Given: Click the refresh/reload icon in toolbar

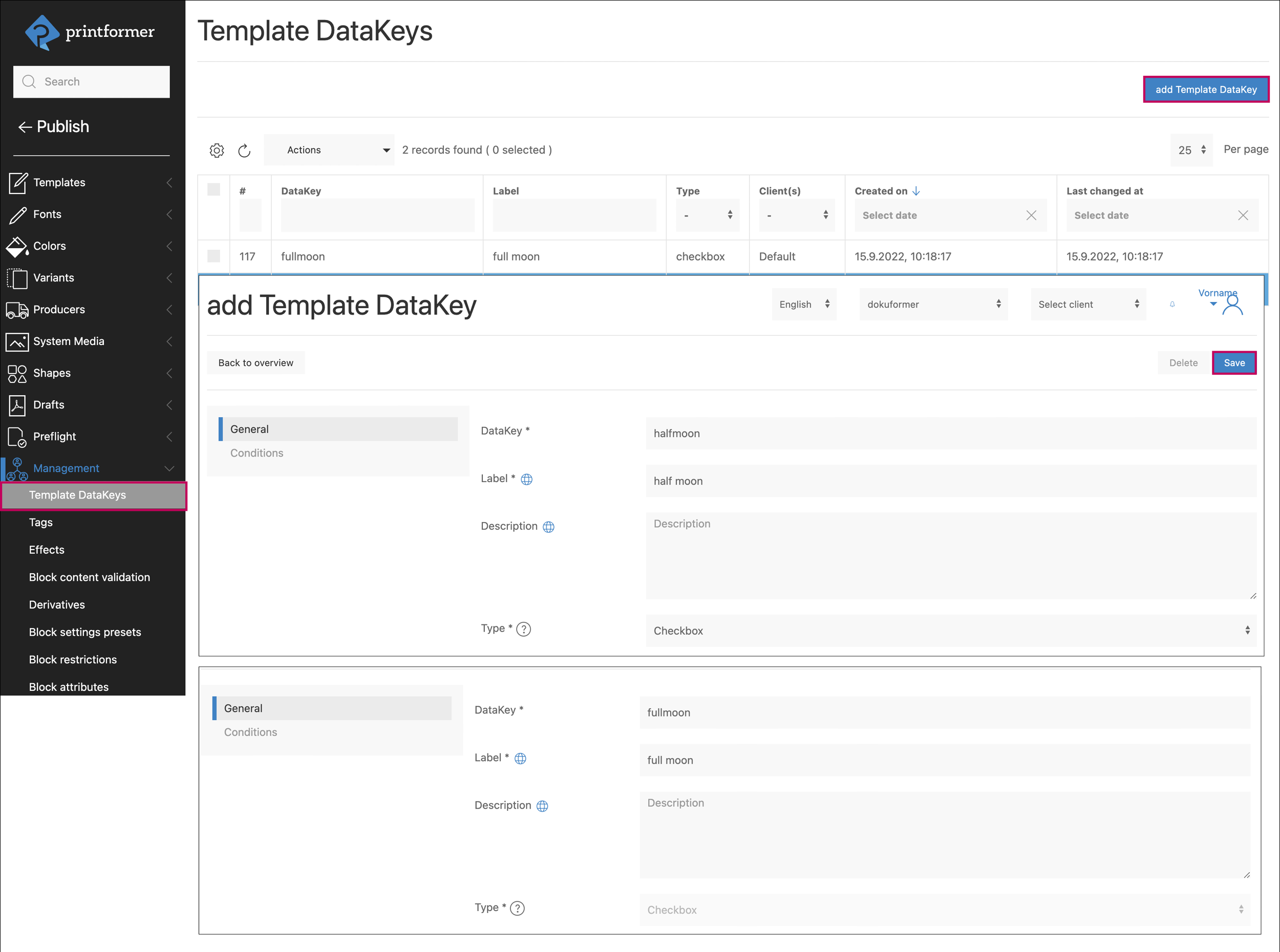Looking at the screenshot, I should (x=245, y=150).
